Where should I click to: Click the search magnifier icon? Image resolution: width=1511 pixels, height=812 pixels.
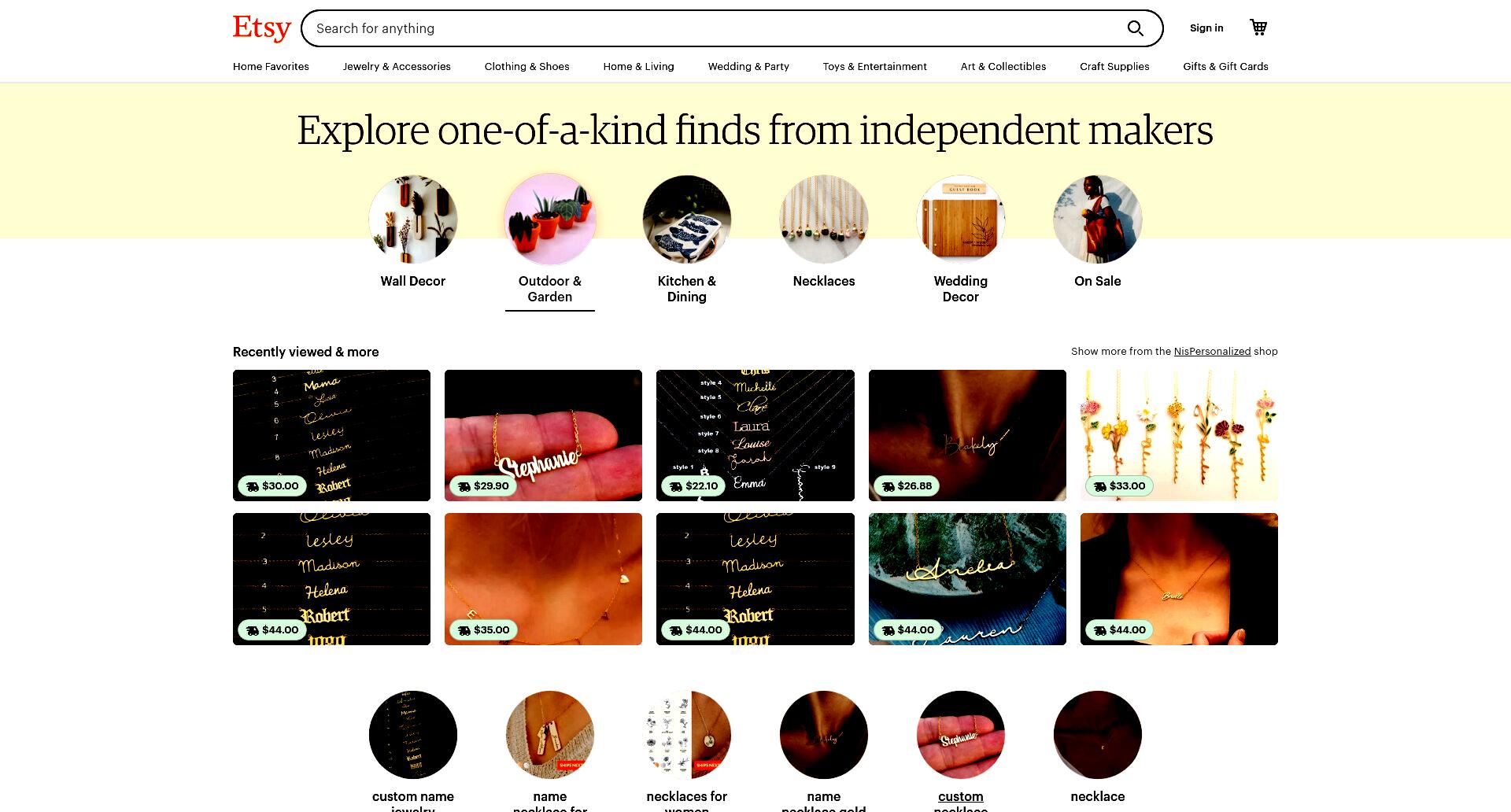[1135, 28]
